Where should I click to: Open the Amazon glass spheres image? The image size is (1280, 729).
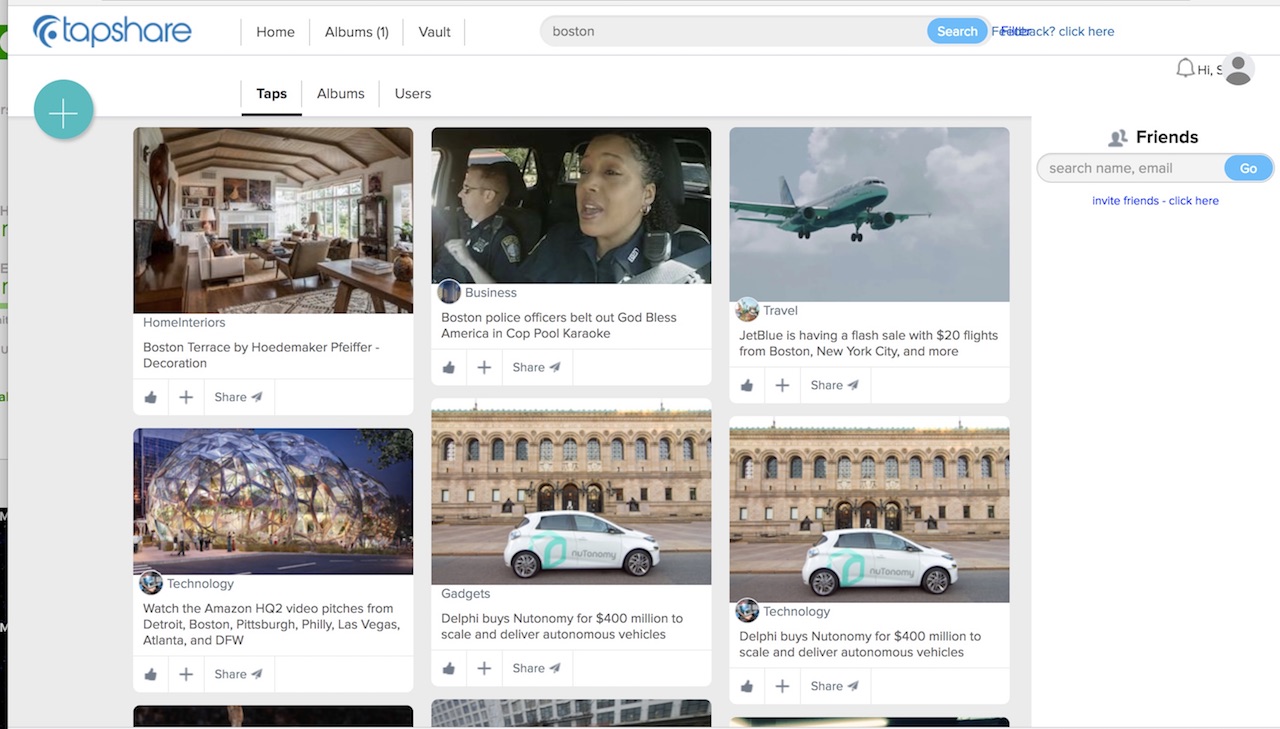tap(273, 501)
